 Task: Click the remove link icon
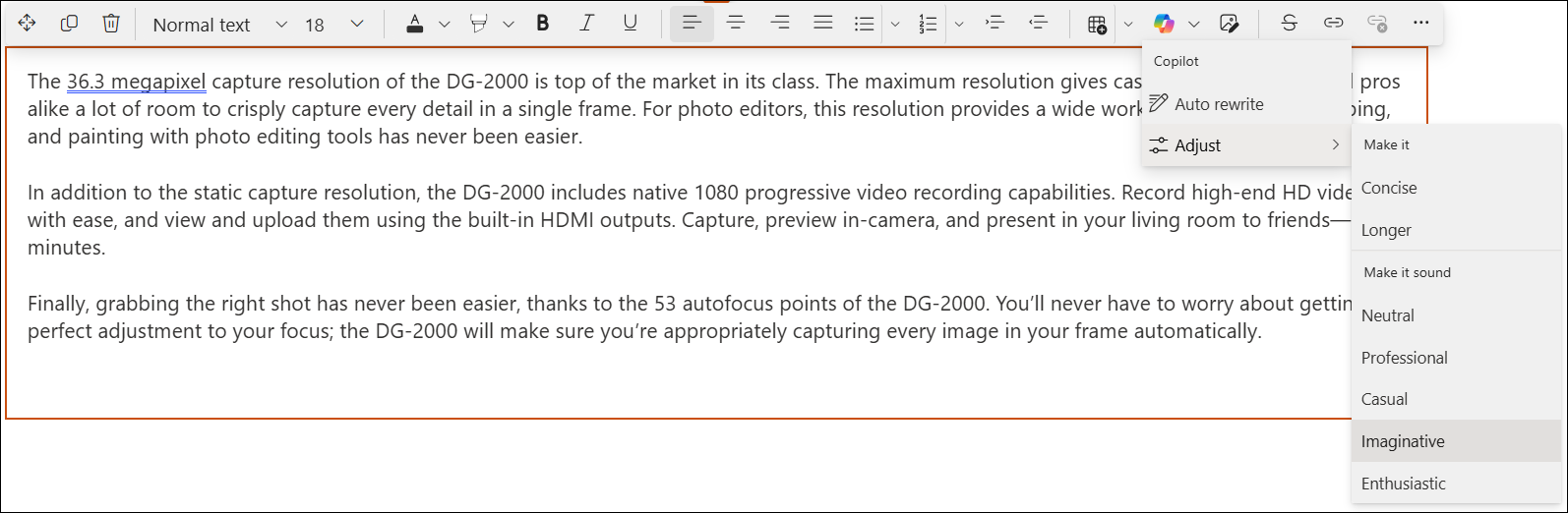point(1377,24)
